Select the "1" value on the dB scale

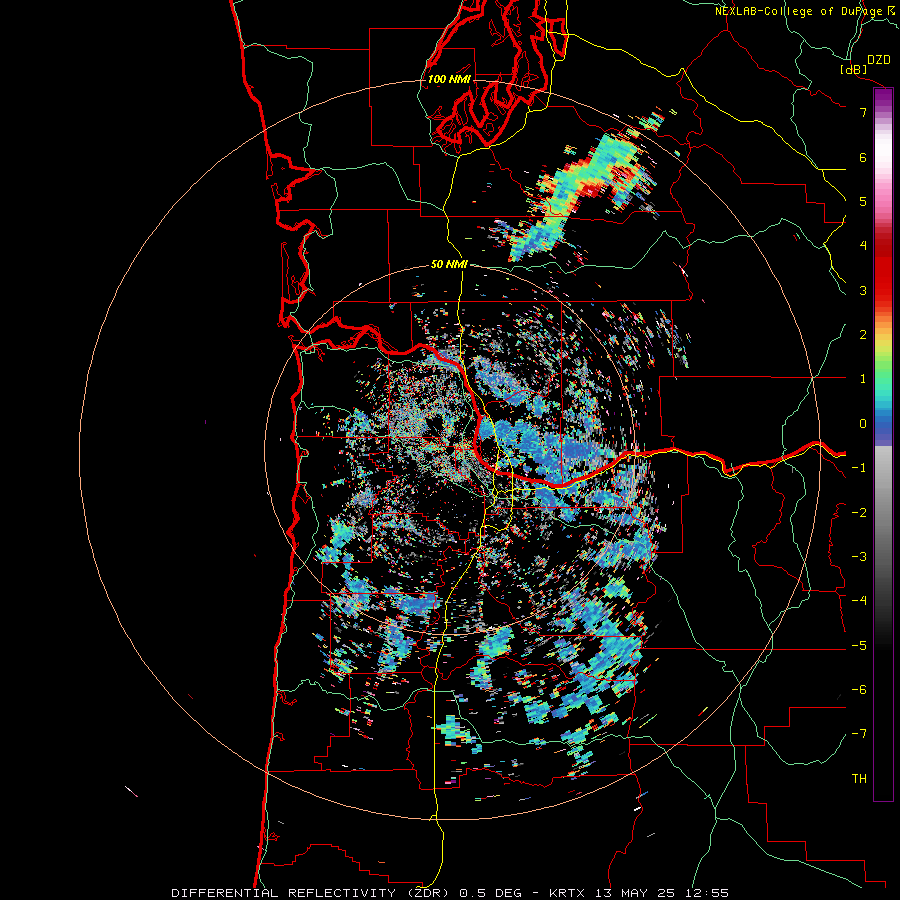click(863, 379)
